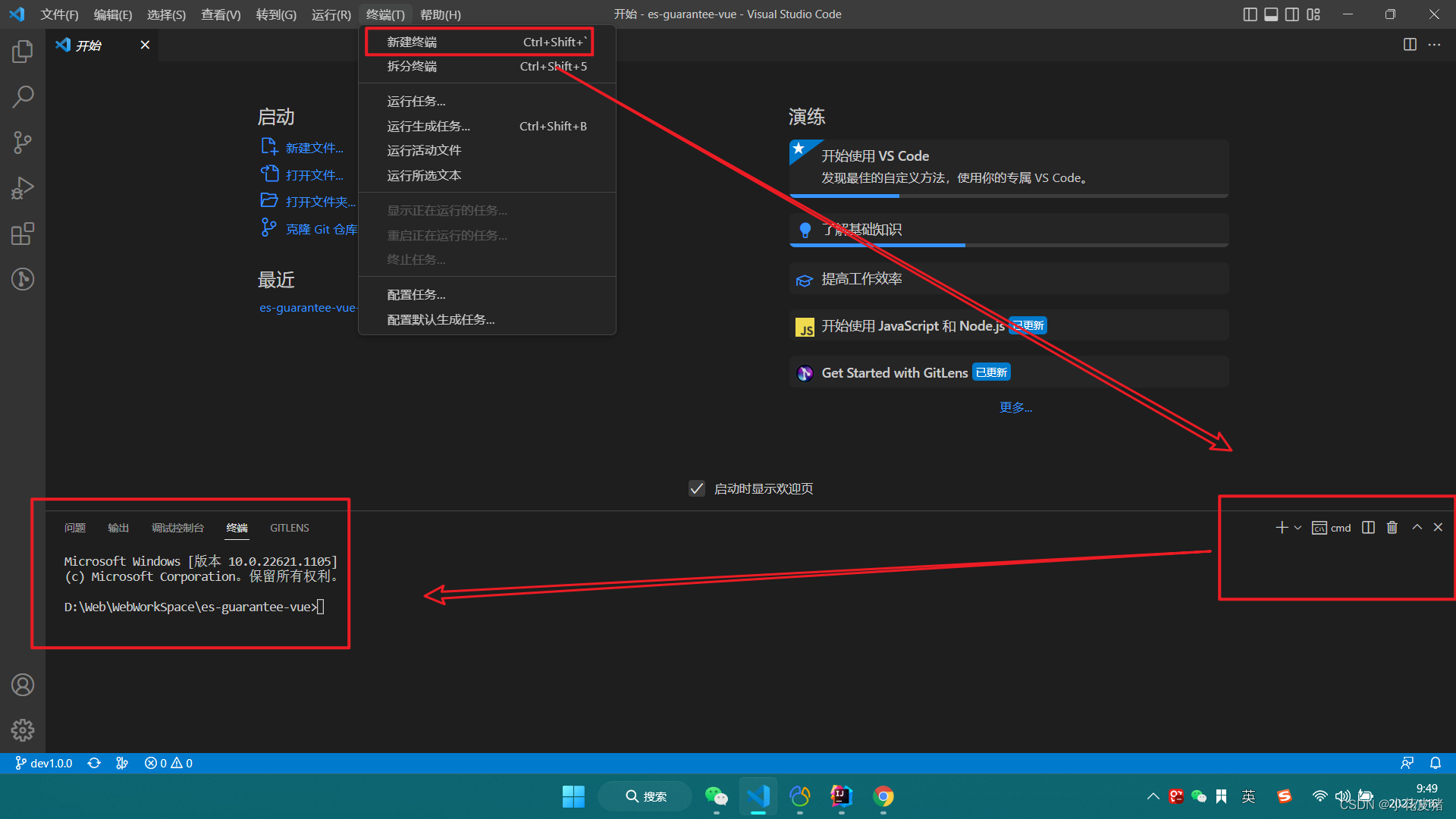Click the dev1.0.0 branch in status bar
This screenshot has height=819, width=1456.
click(x=44, y=763)
